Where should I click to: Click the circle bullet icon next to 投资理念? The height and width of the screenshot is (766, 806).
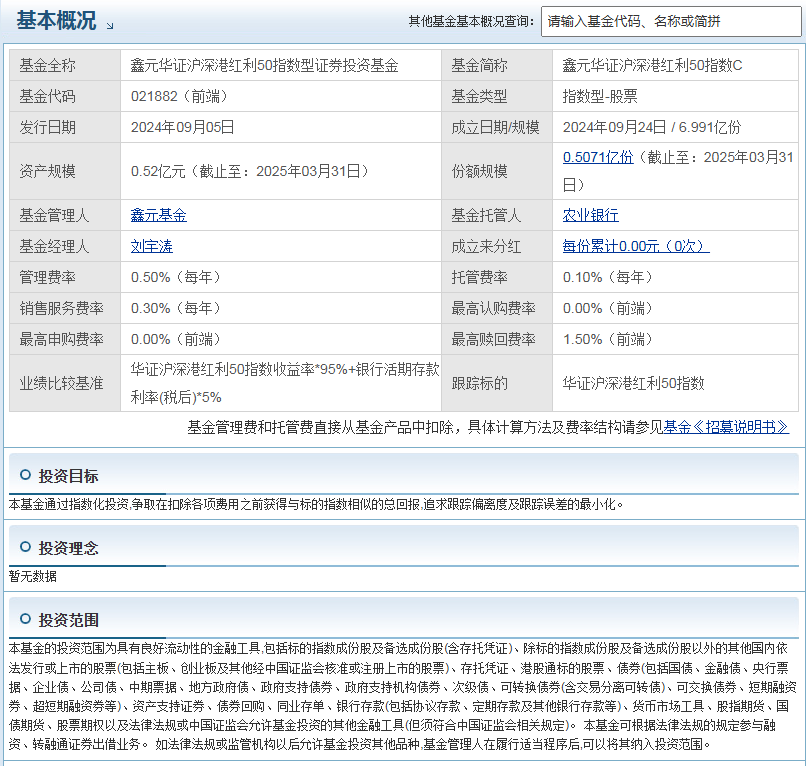(25, 546)
